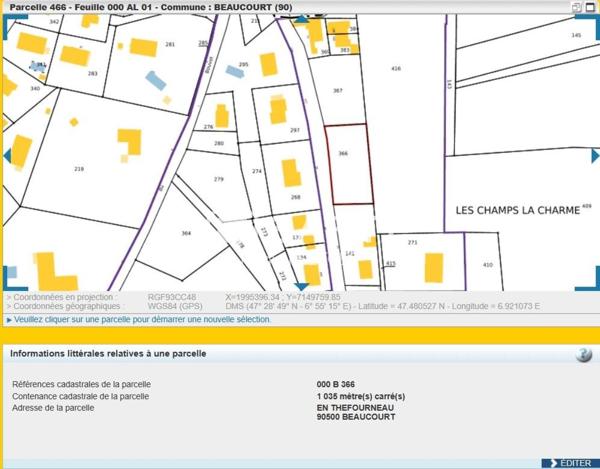Screen dimensions: 600x469
Task: Select parcel 281 on the map
Action: point(170,44)
